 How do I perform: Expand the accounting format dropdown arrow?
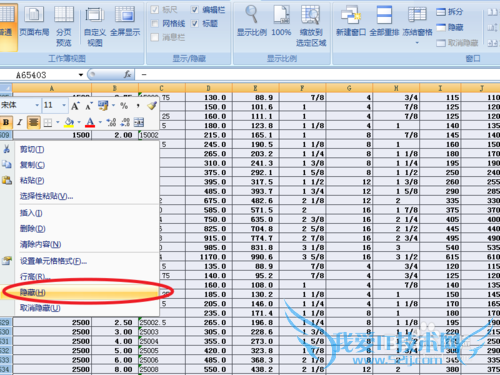click(x=113, y=105)
